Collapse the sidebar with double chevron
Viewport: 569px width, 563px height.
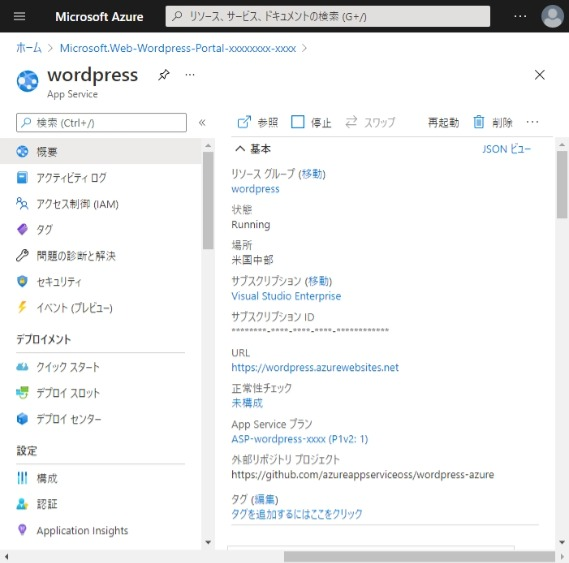click(202, 123)
